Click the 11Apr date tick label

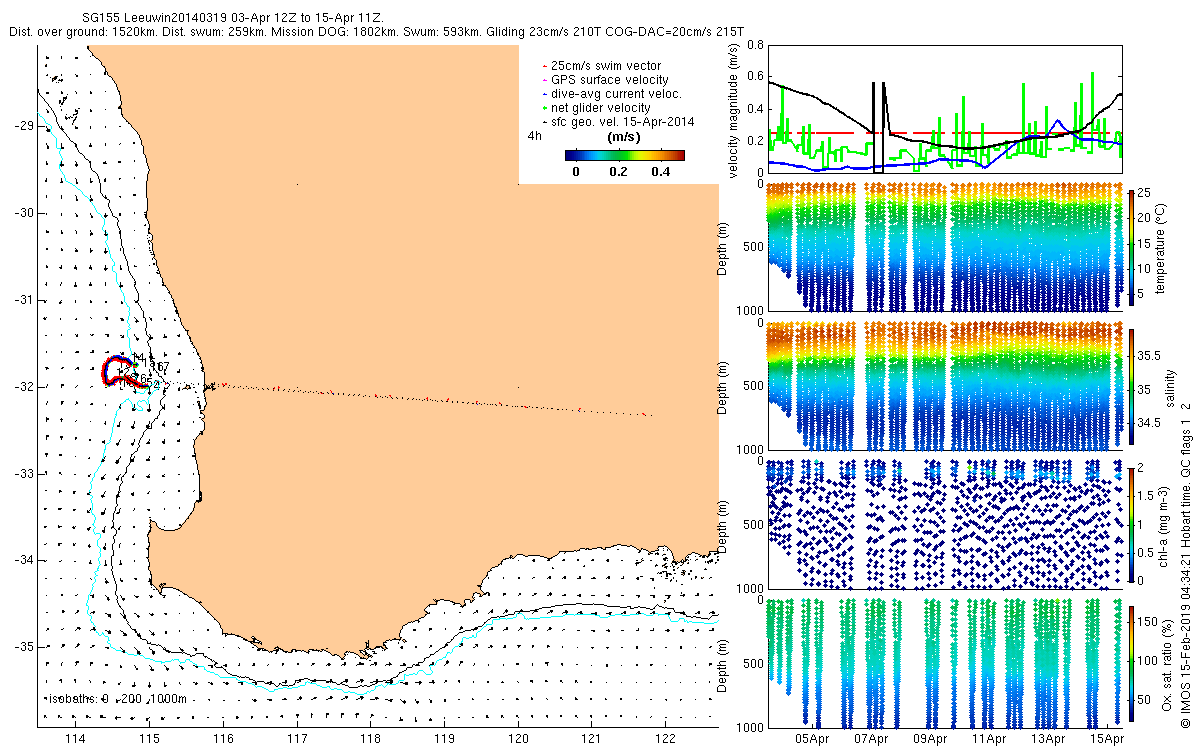(989, 739)
